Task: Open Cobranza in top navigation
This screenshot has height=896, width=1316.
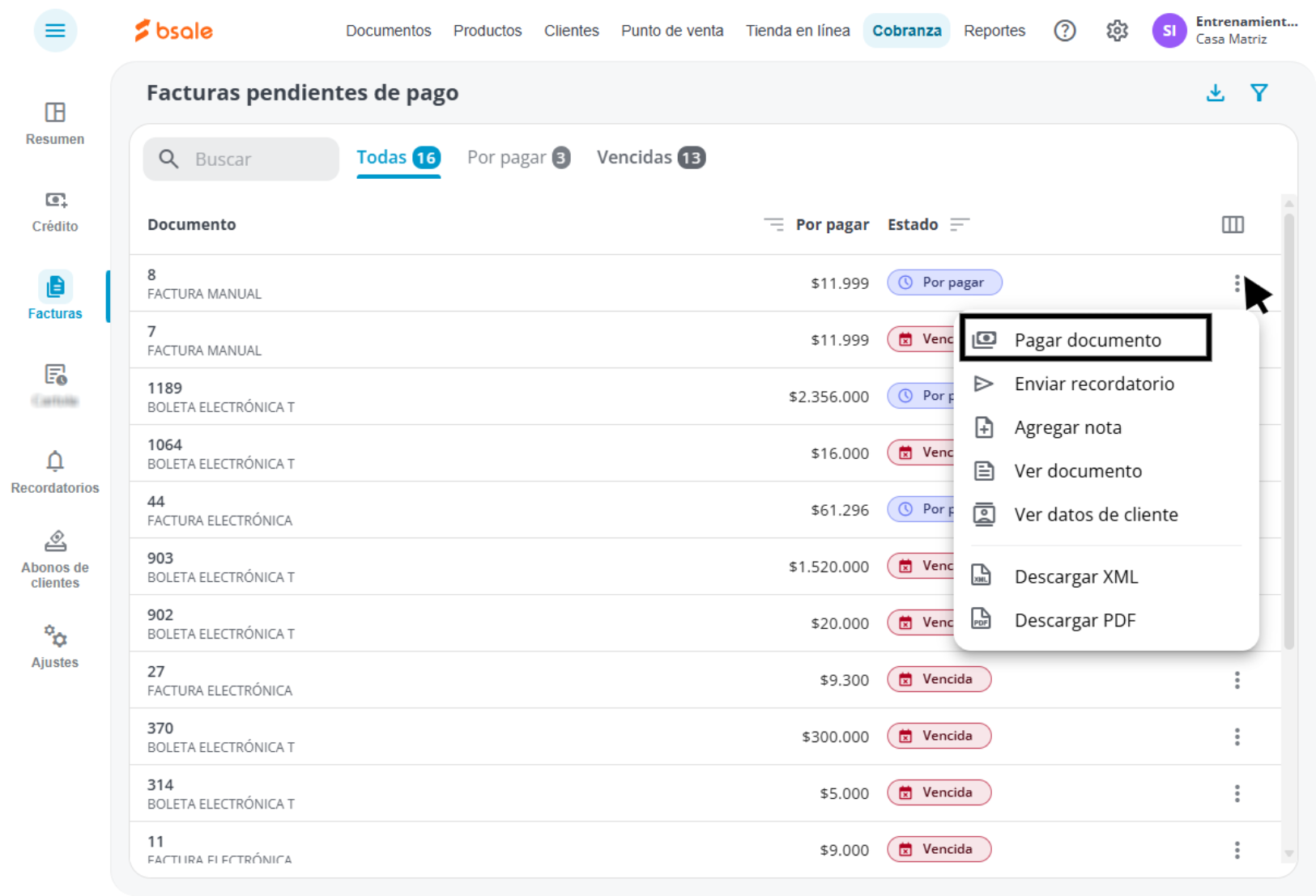Action: coord(906,31)
